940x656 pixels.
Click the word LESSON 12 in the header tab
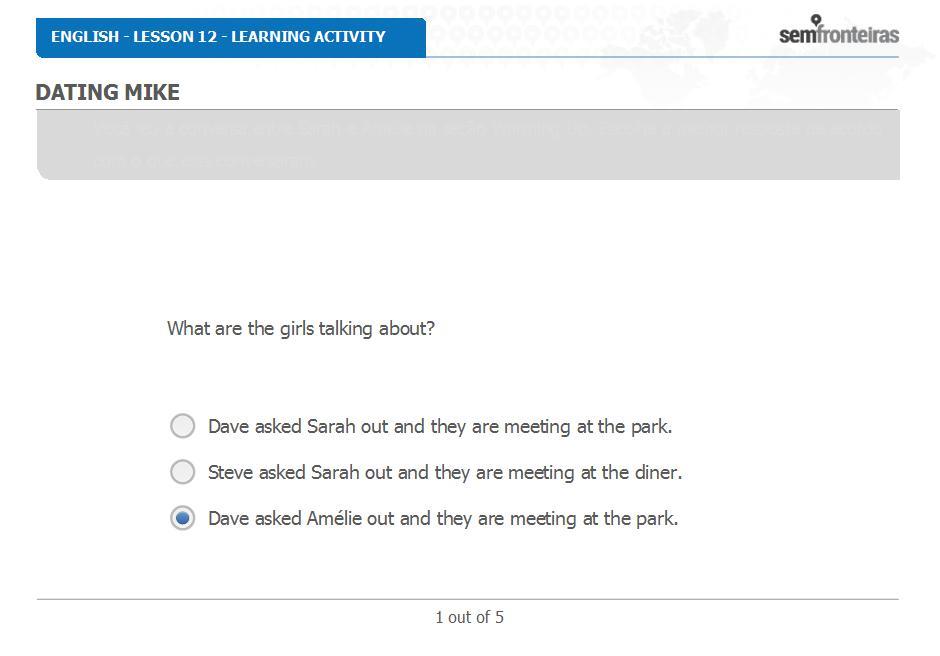tap(175, 37)
